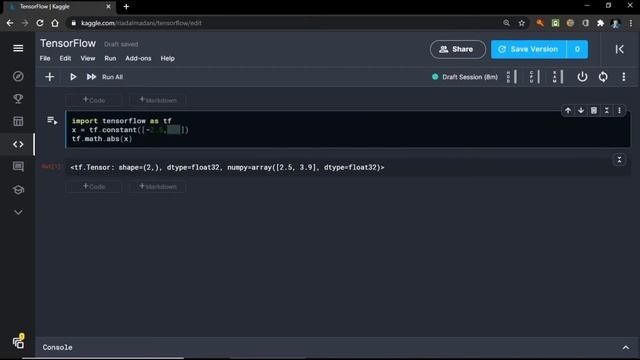The height and width of the screenshot is (360, 640).
Task: Open the browser zoom magnifier icon
Action: [x=507, y=23]
